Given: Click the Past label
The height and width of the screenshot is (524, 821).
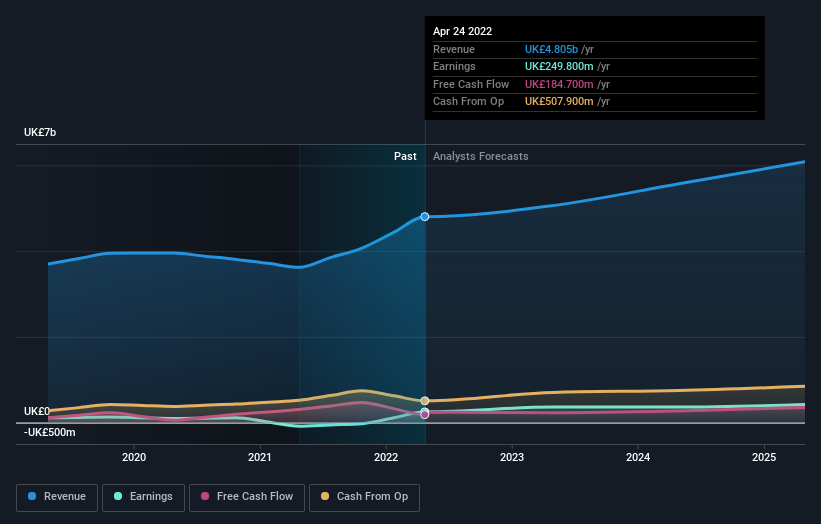Looking at the screenshot, I should click(405, 157).
